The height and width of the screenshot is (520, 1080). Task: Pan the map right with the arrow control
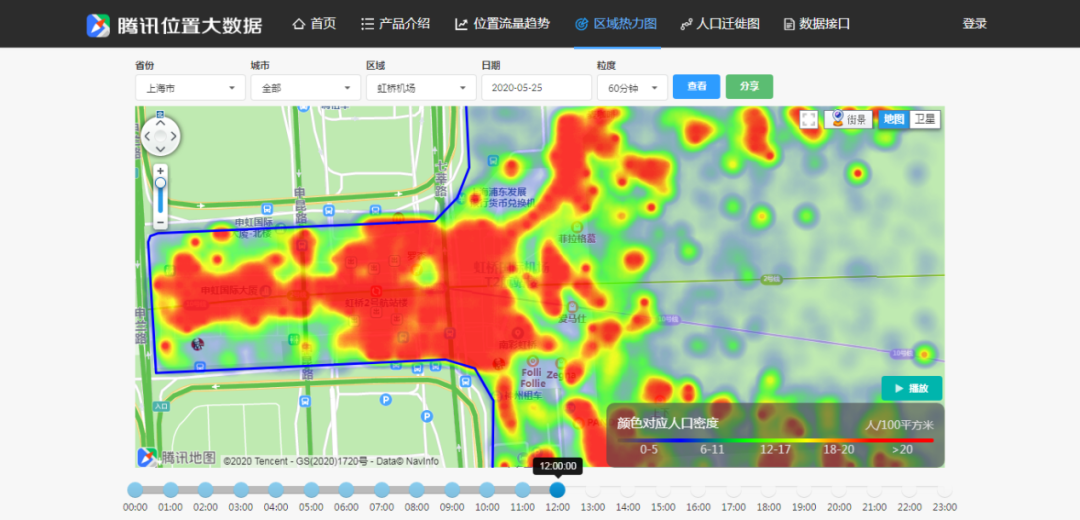coord(174,136)
